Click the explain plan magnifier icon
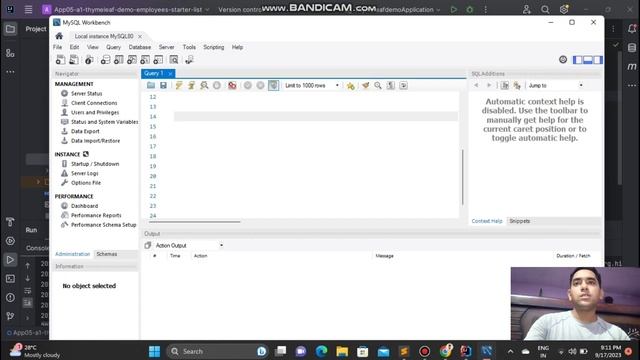Viewport: 640px width, 360px height. pyautogui.click(x=204, y=85)
